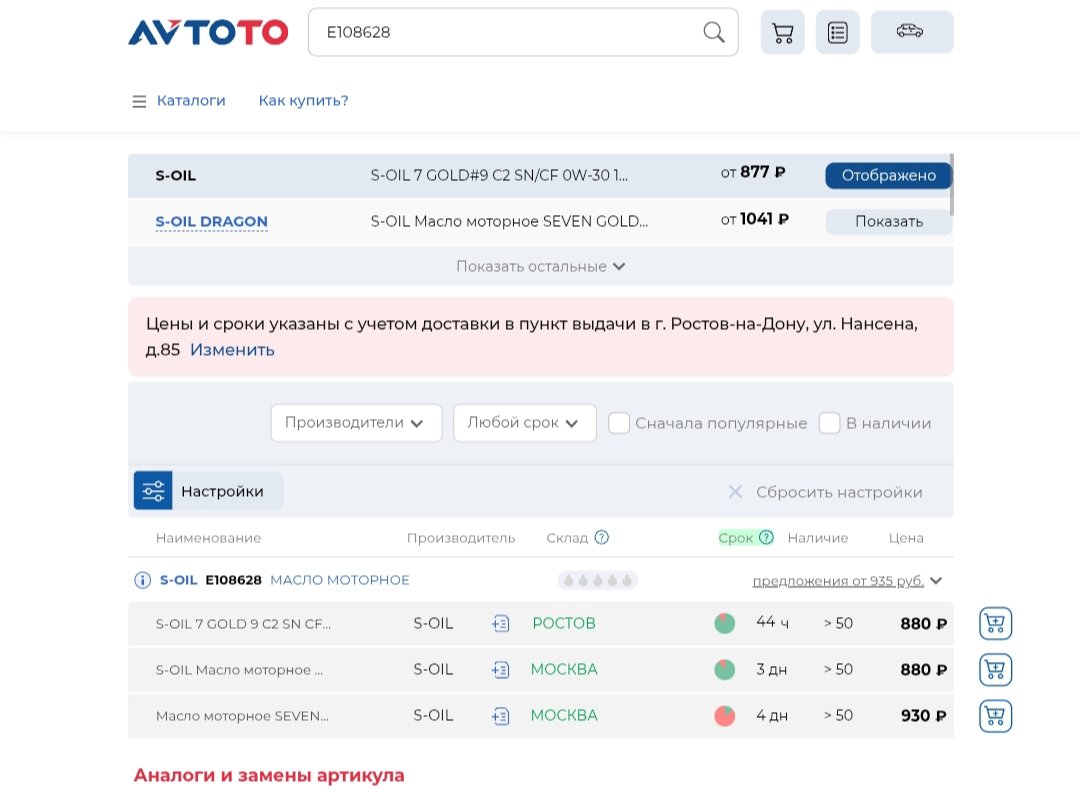This screenshot has height=789, width=1080.
Task: Click the brand list scrollbar
Action: tap(952, 184)
